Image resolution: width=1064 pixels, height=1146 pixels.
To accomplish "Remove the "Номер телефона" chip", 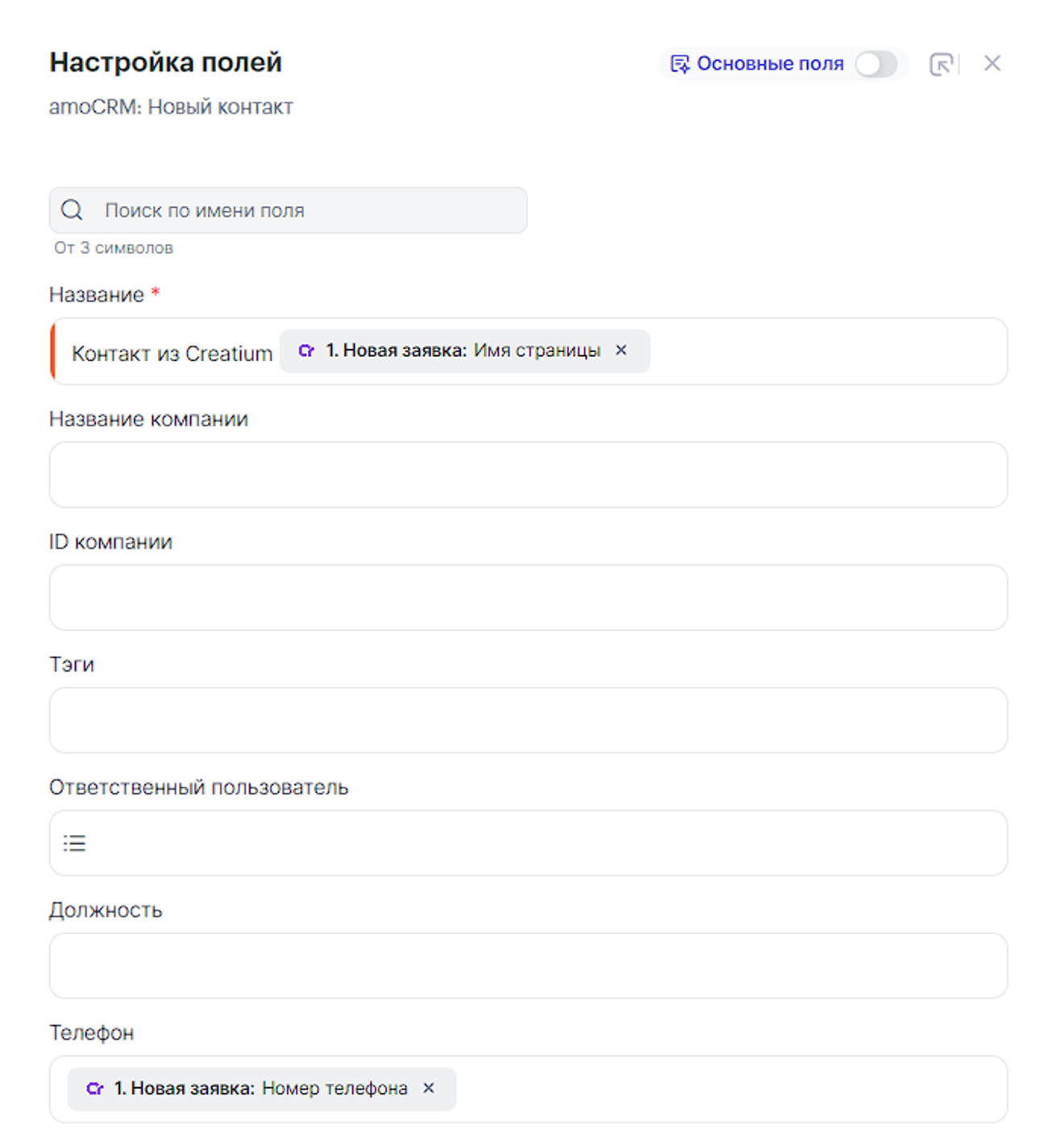I will point(429,1088).
